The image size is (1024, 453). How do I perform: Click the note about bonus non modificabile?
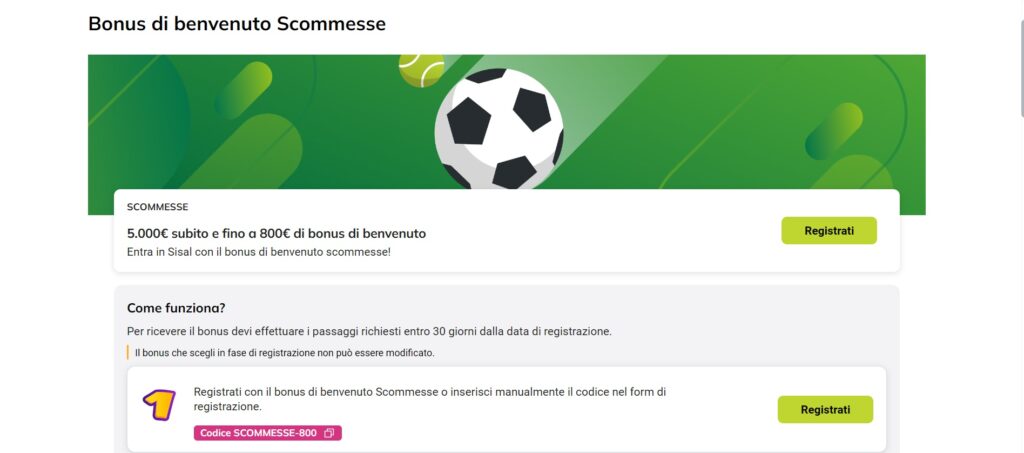pyautogui.click(x=285, y=352)
